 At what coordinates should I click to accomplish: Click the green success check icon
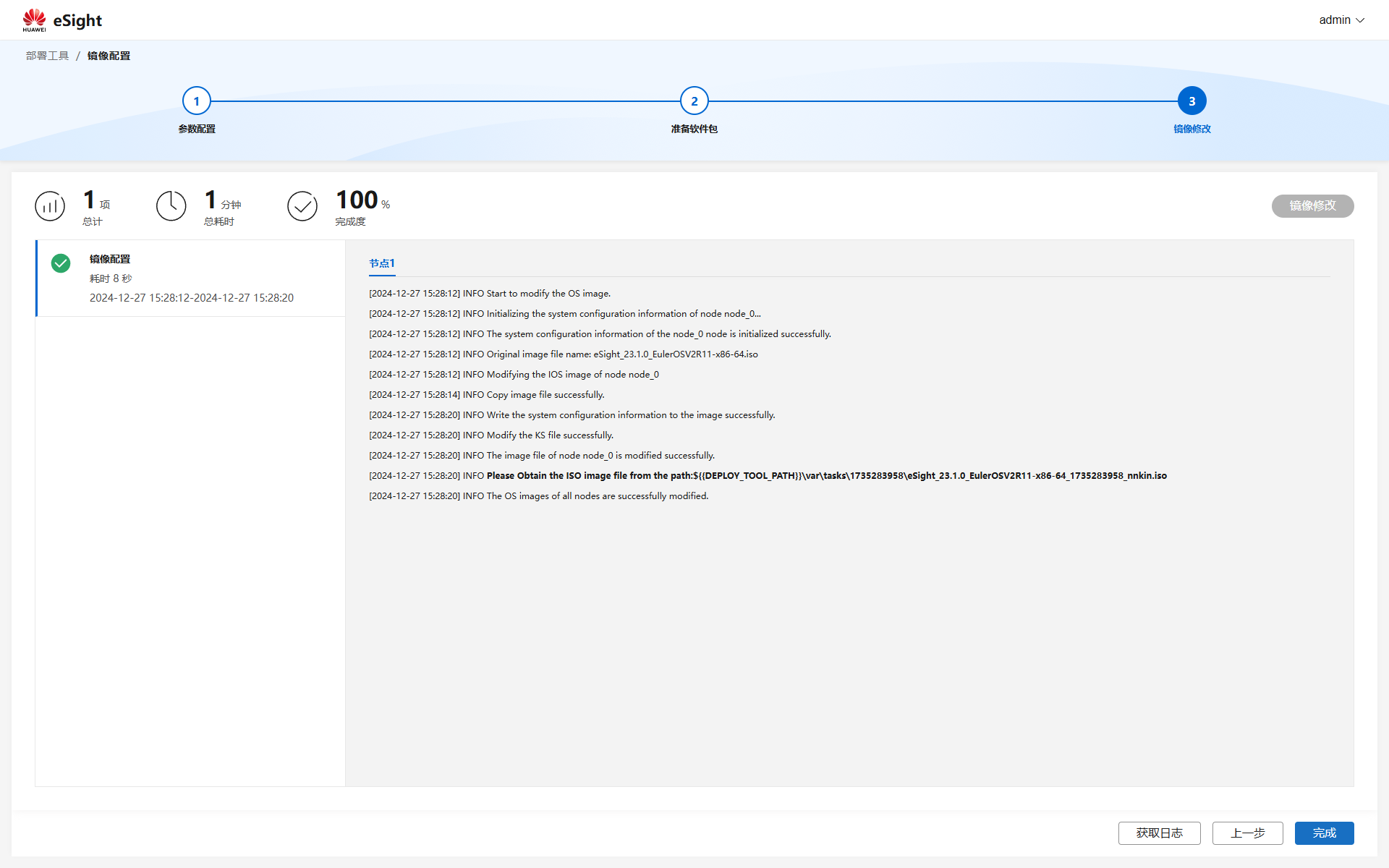pos(61,263)
